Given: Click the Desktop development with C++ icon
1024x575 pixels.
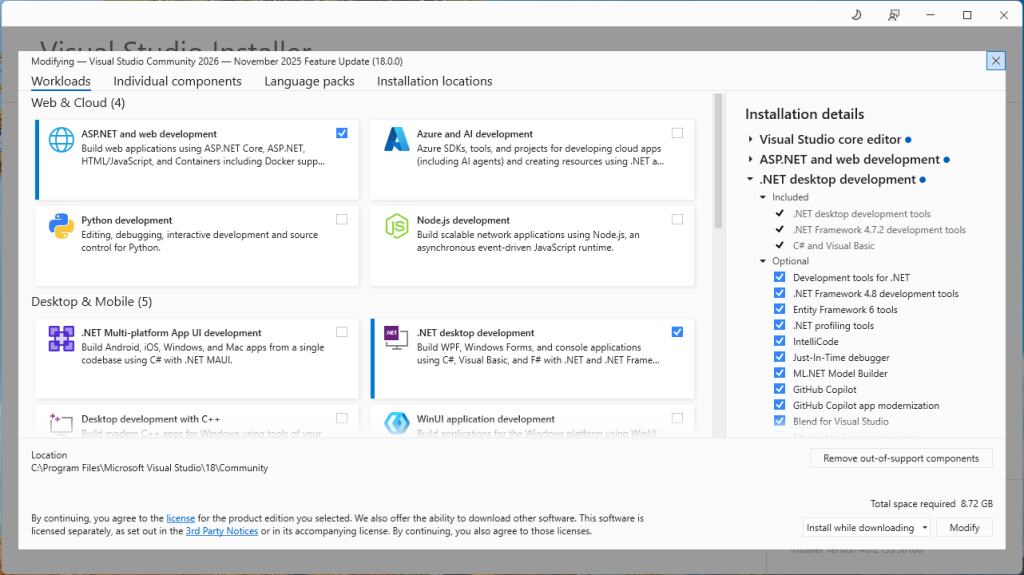Looking at the screenshot, I should tap(61, 423).
